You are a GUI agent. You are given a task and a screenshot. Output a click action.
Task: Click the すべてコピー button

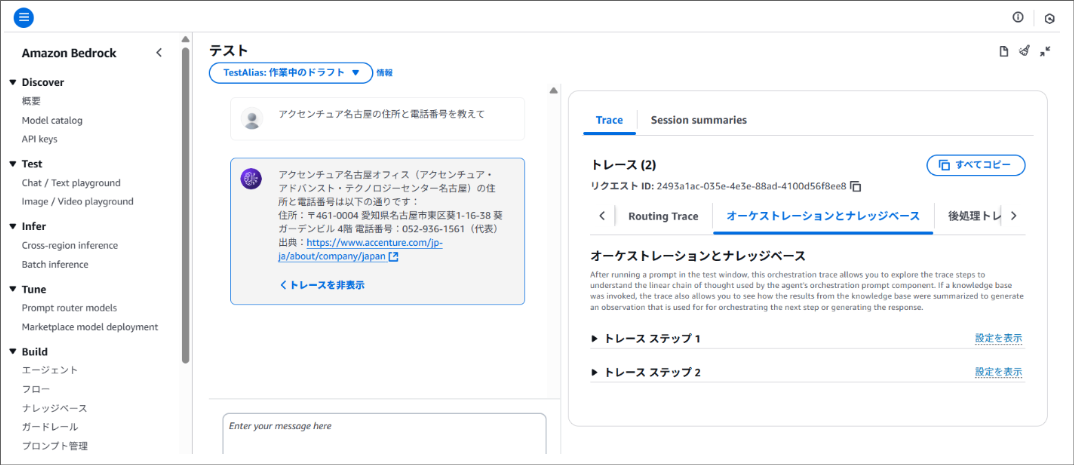[x=976, y=165]
